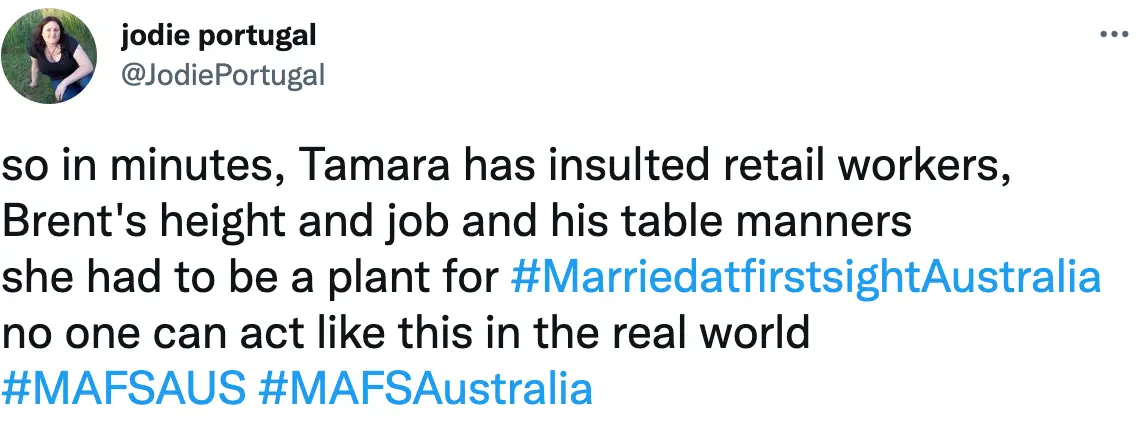The height and width of the screenshot is (422, 1140).
Task: Visit the @JodiePortugal handle profile
Action: (x=222, y=74)
